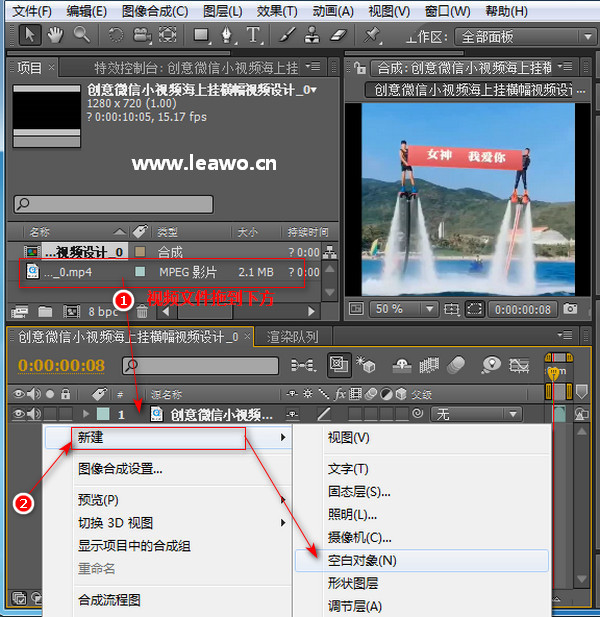Screen dimensions: 600x617
Task: Choose 空白对象(N) from the submenu
Action: 422,561
